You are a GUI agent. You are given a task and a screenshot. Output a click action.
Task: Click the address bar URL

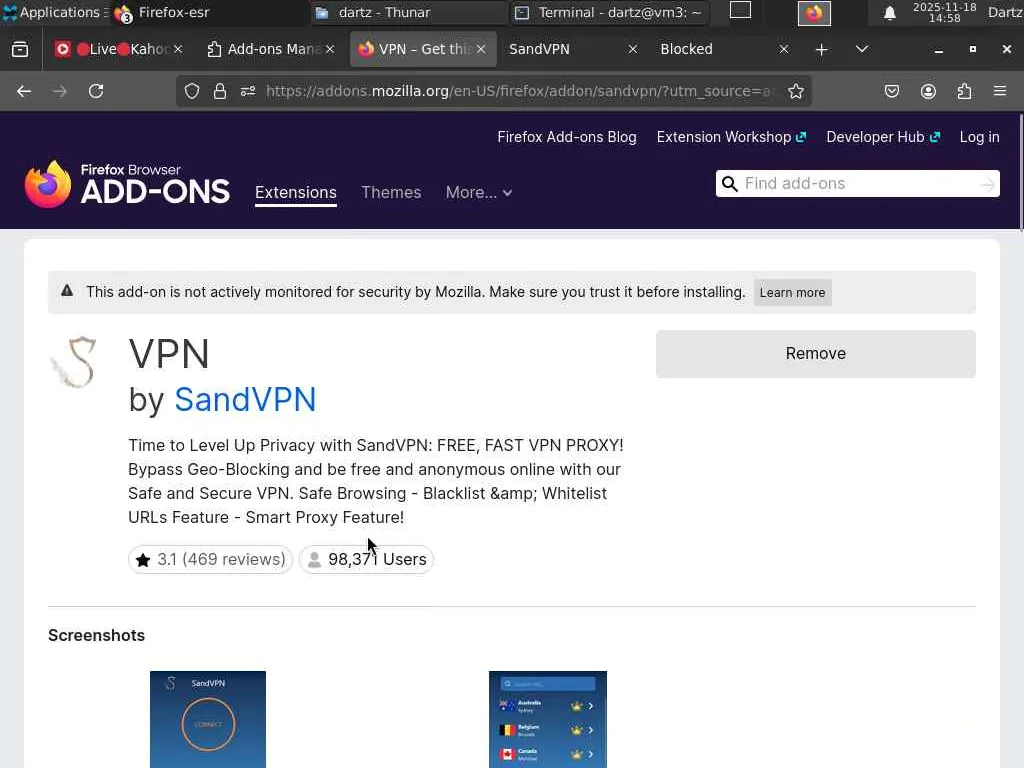(x=519, y=91)
